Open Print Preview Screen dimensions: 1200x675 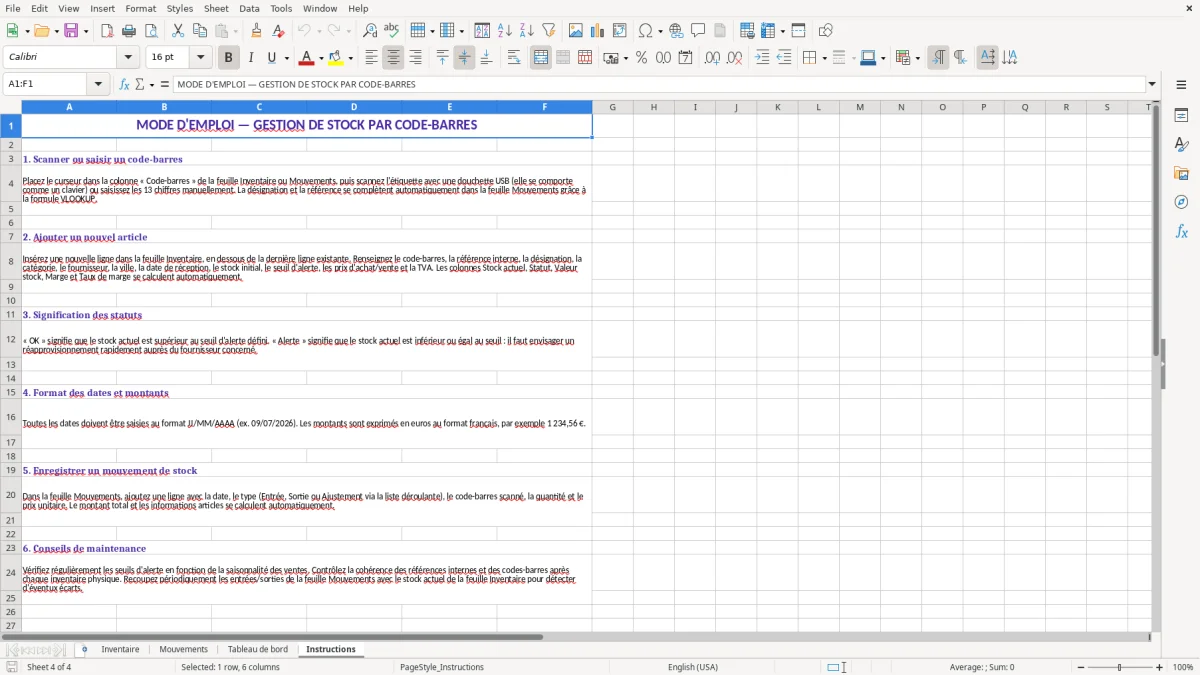click(151, 31)
